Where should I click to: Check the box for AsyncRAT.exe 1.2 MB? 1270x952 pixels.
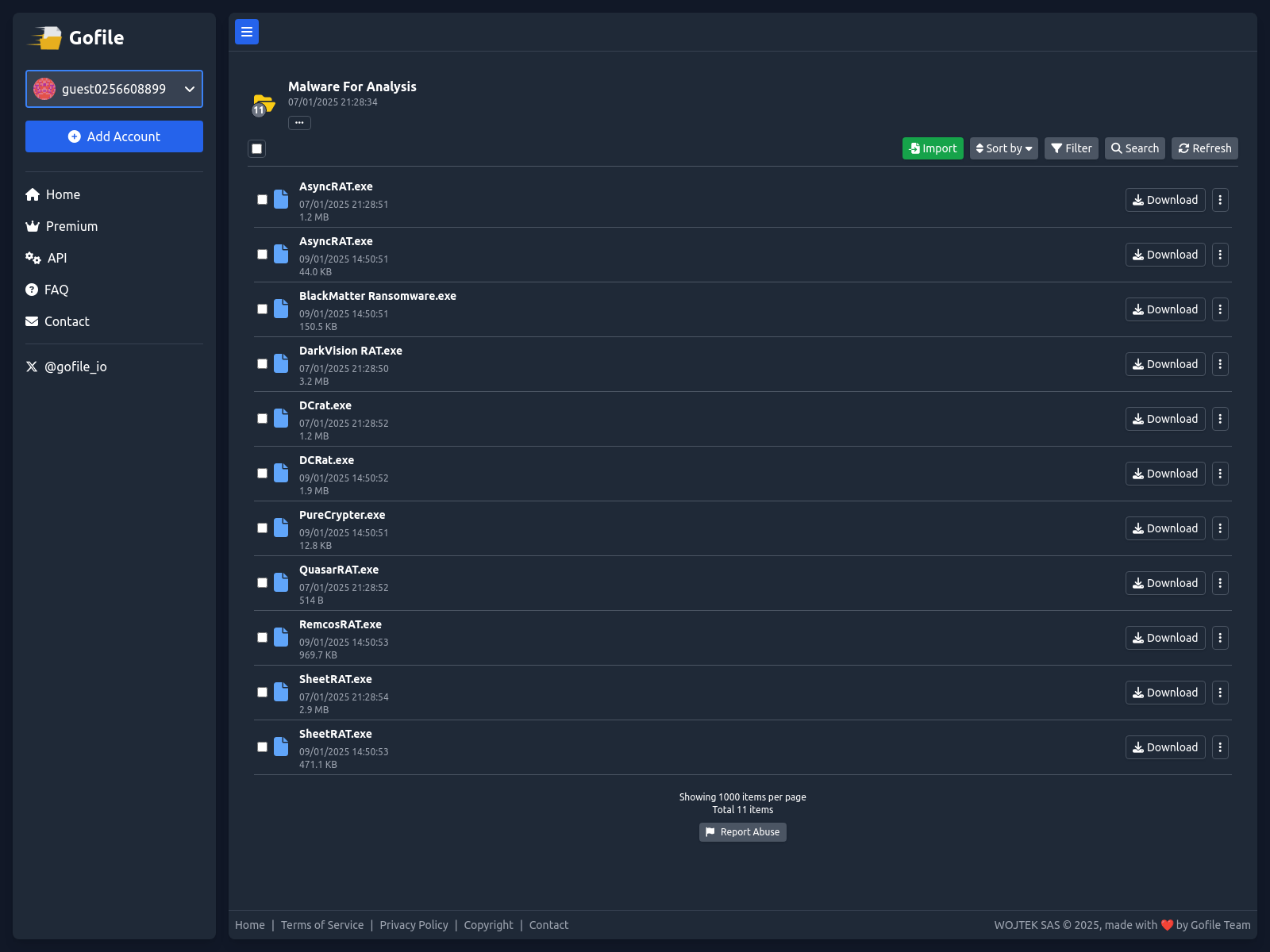[262, 200]
